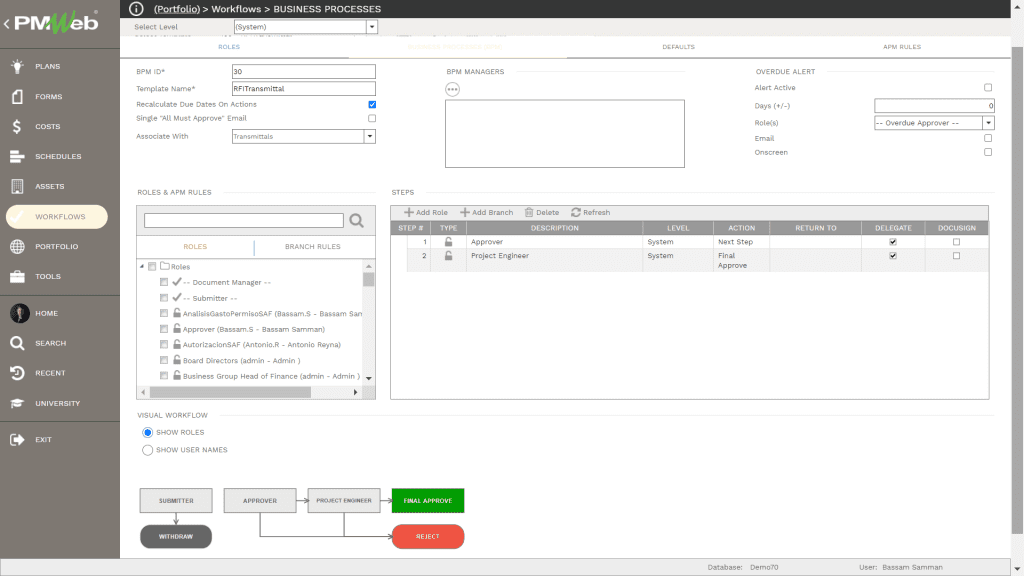Collapse the Roles tree folder
Image resolution: width=1024 pixels, height=576 pixels.
tap(142, 266)
